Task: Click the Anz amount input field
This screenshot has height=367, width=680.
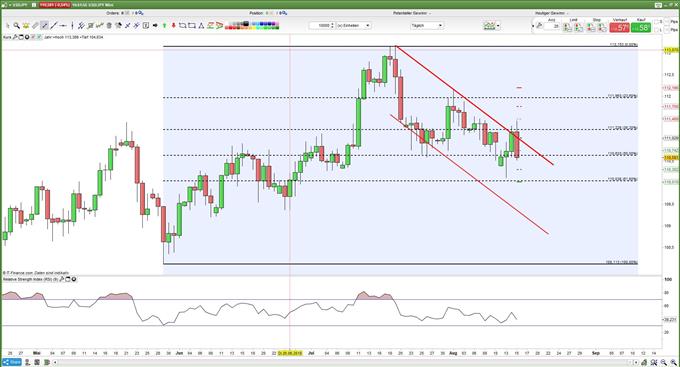Action: [x=552, y=26]
